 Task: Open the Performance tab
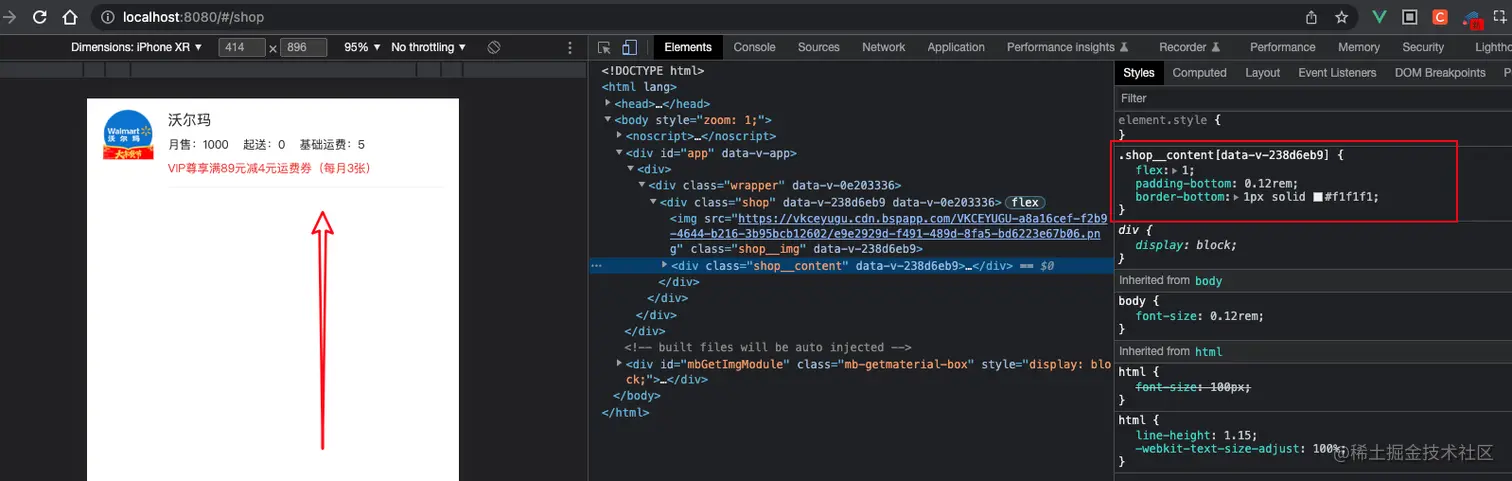1282,47
